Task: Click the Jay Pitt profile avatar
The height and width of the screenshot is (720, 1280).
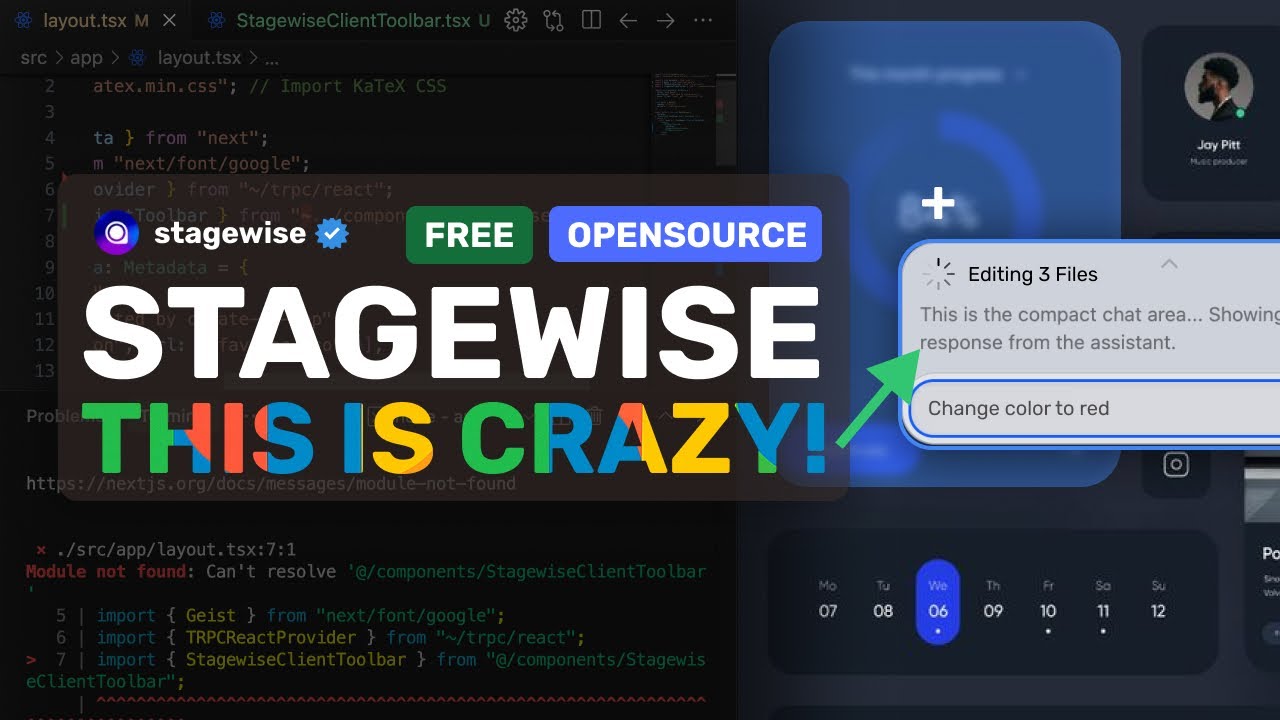Action: (1218, 88)
